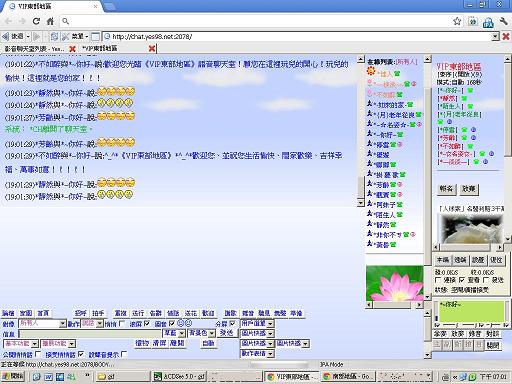The image size is (512, 384).
Task: Click the 送花 send flowers button
Action: [191, 313]
